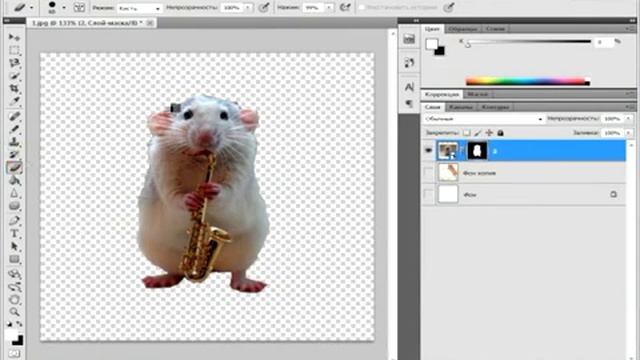
Task: Select the Zoom tool
Action: (14, 312)
